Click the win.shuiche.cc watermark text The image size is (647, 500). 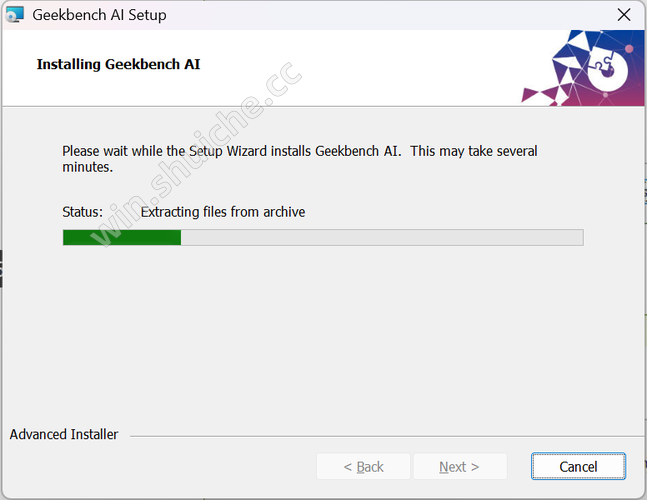(x=196, y=155)
